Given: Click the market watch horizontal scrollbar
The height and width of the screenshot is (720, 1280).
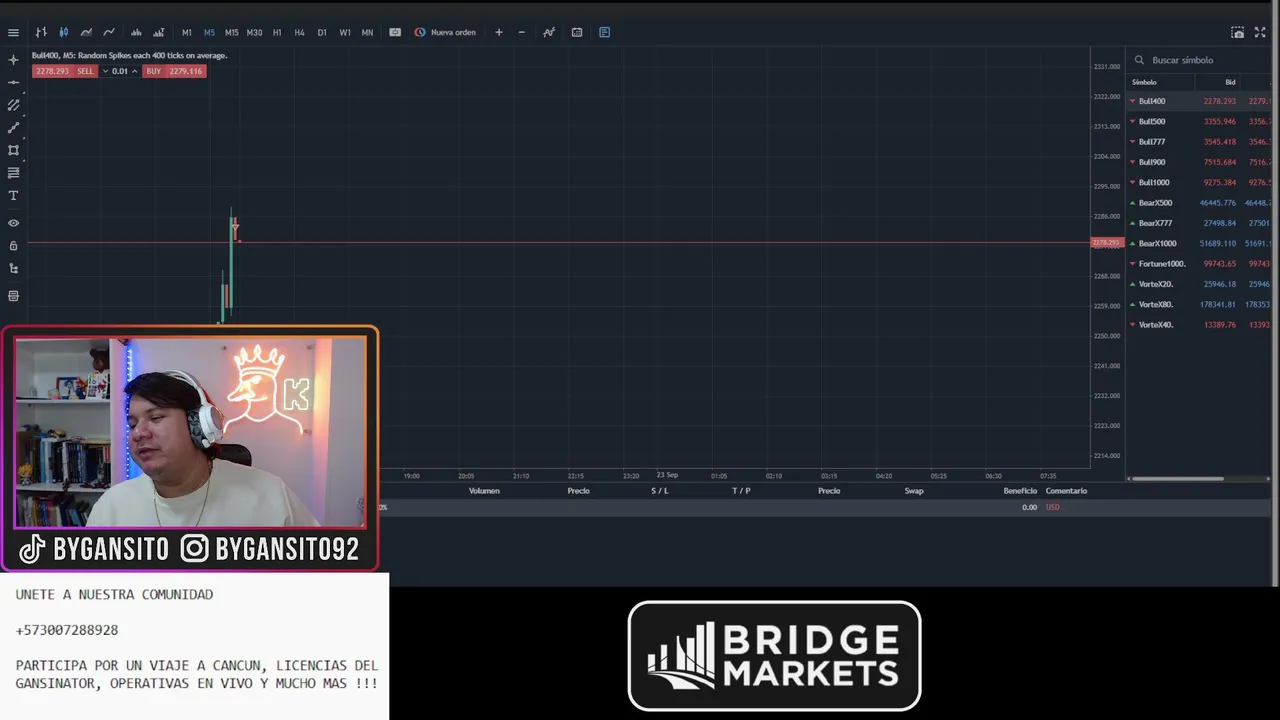Looking at the screenshot, I should coord(1178,478).
